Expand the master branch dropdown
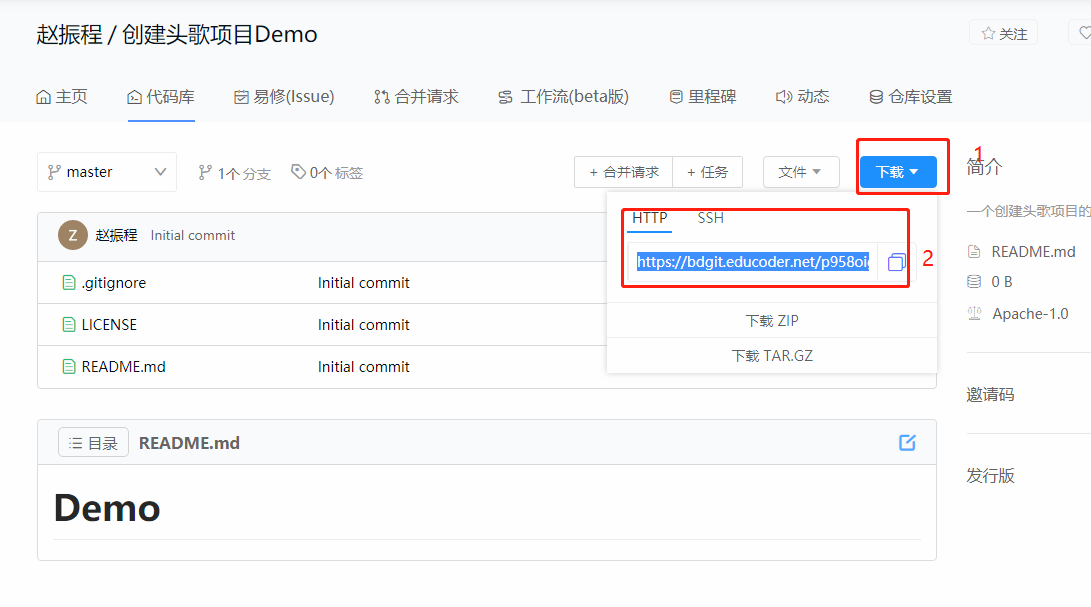This screenshot has height=607, width=1091. coord(106,172)
